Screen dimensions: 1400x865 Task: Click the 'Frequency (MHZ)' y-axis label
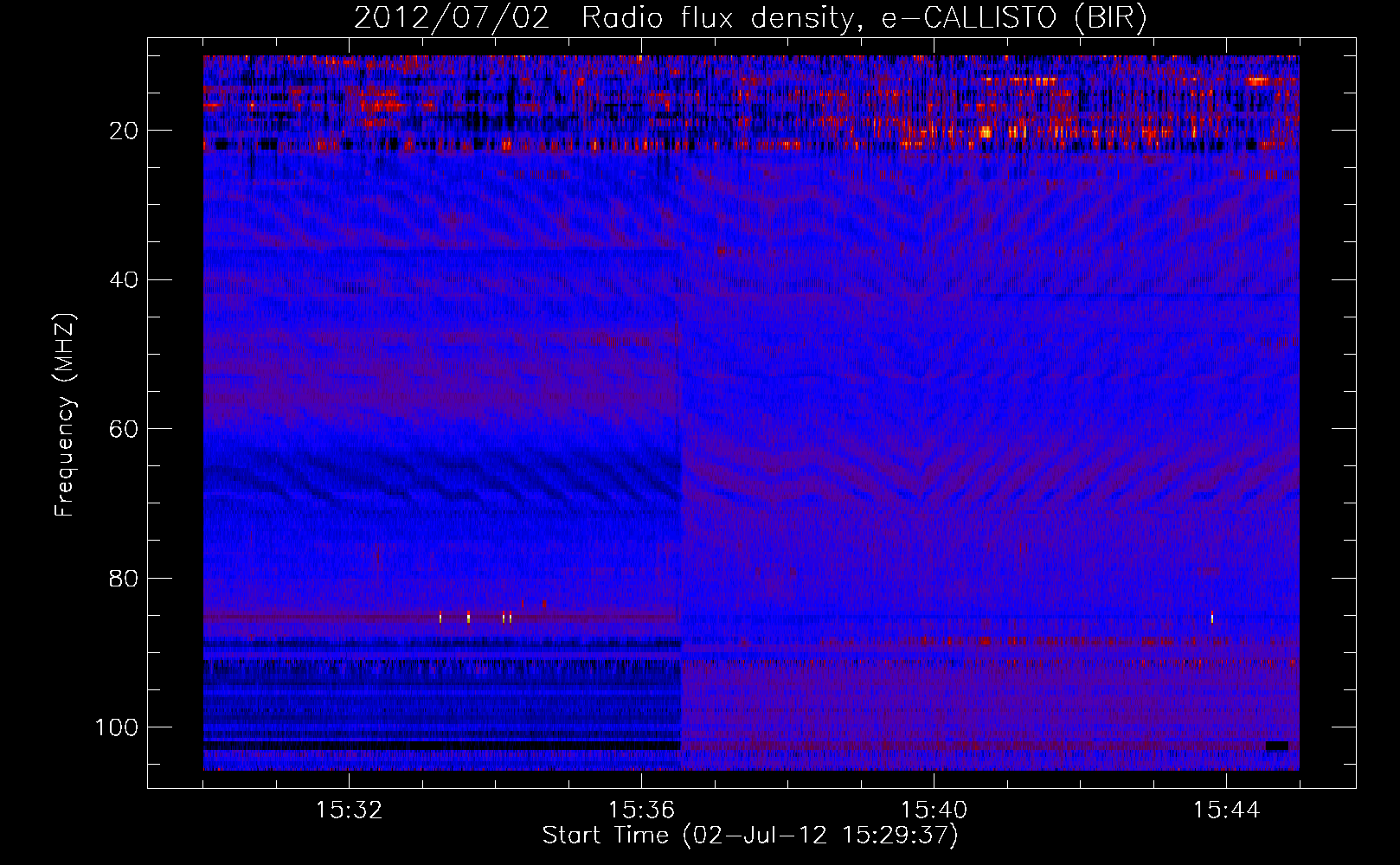tap(65, 415)
